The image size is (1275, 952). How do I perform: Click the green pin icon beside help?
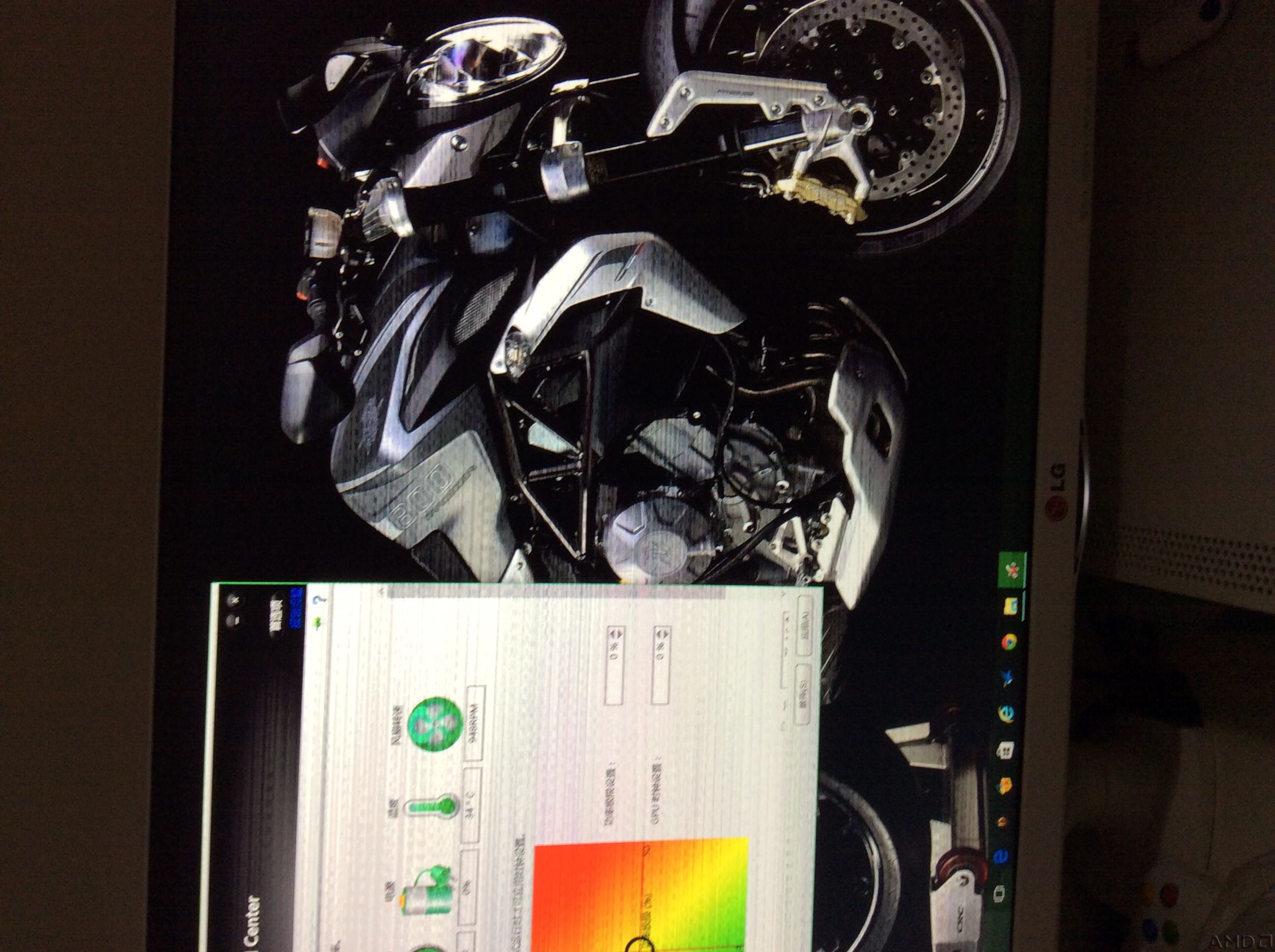[x=318, y=624]
